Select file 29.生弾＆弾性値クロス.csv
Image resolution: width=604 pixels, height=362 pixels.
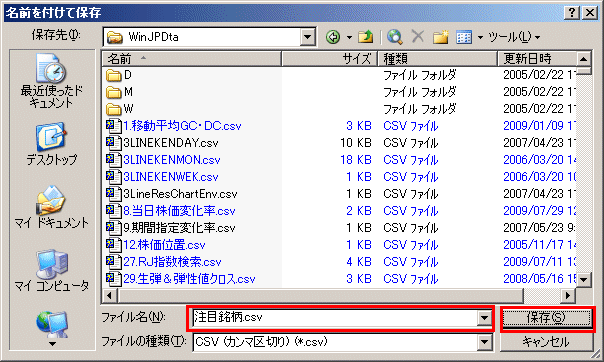tap(181, 278)
